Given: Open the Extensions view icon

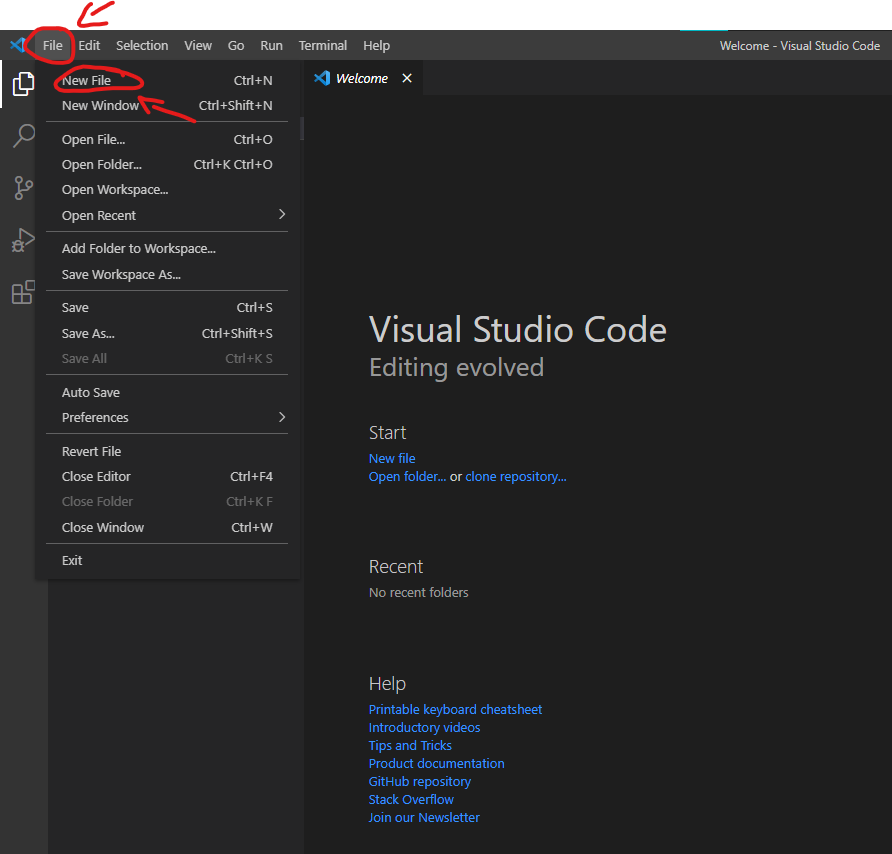Looking at the screenshot, I should [23, 292].
